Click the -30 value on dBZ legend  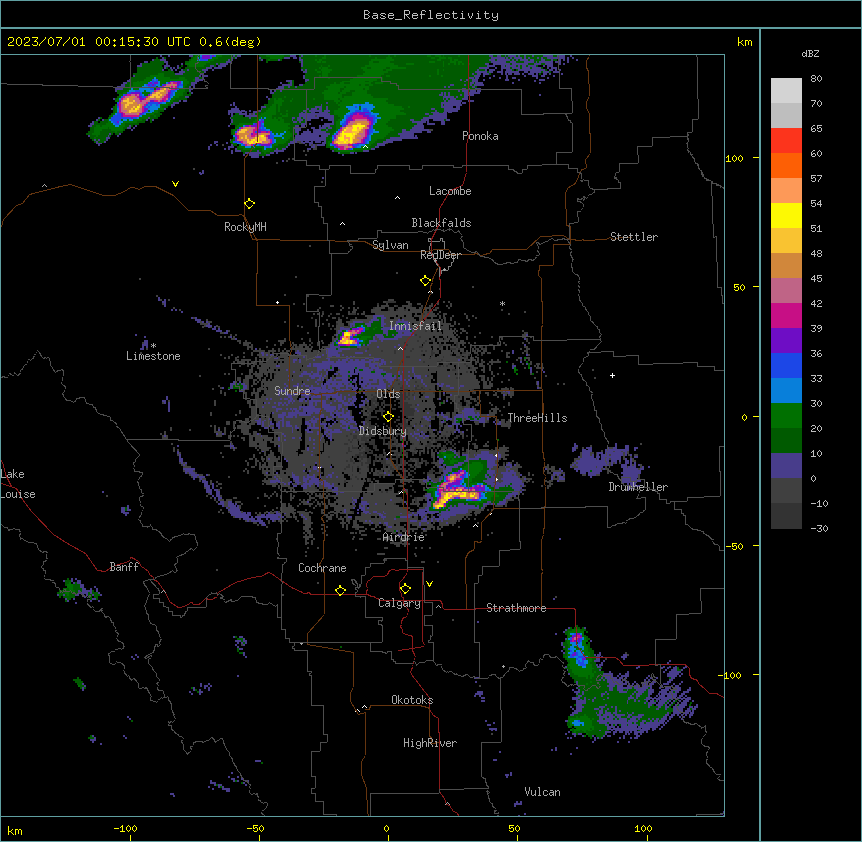(x=819, y=528)
